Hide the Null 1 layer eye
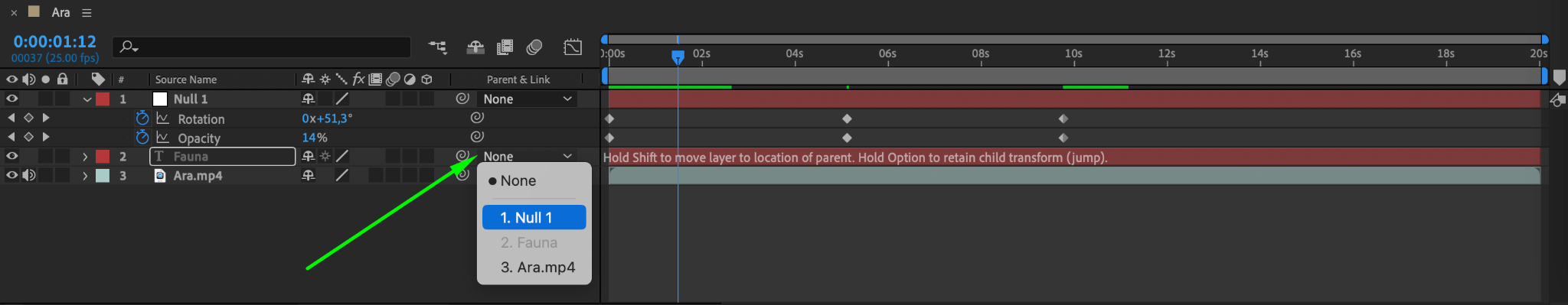Viewport: 1568px width, 305px height. coord(11,99)
